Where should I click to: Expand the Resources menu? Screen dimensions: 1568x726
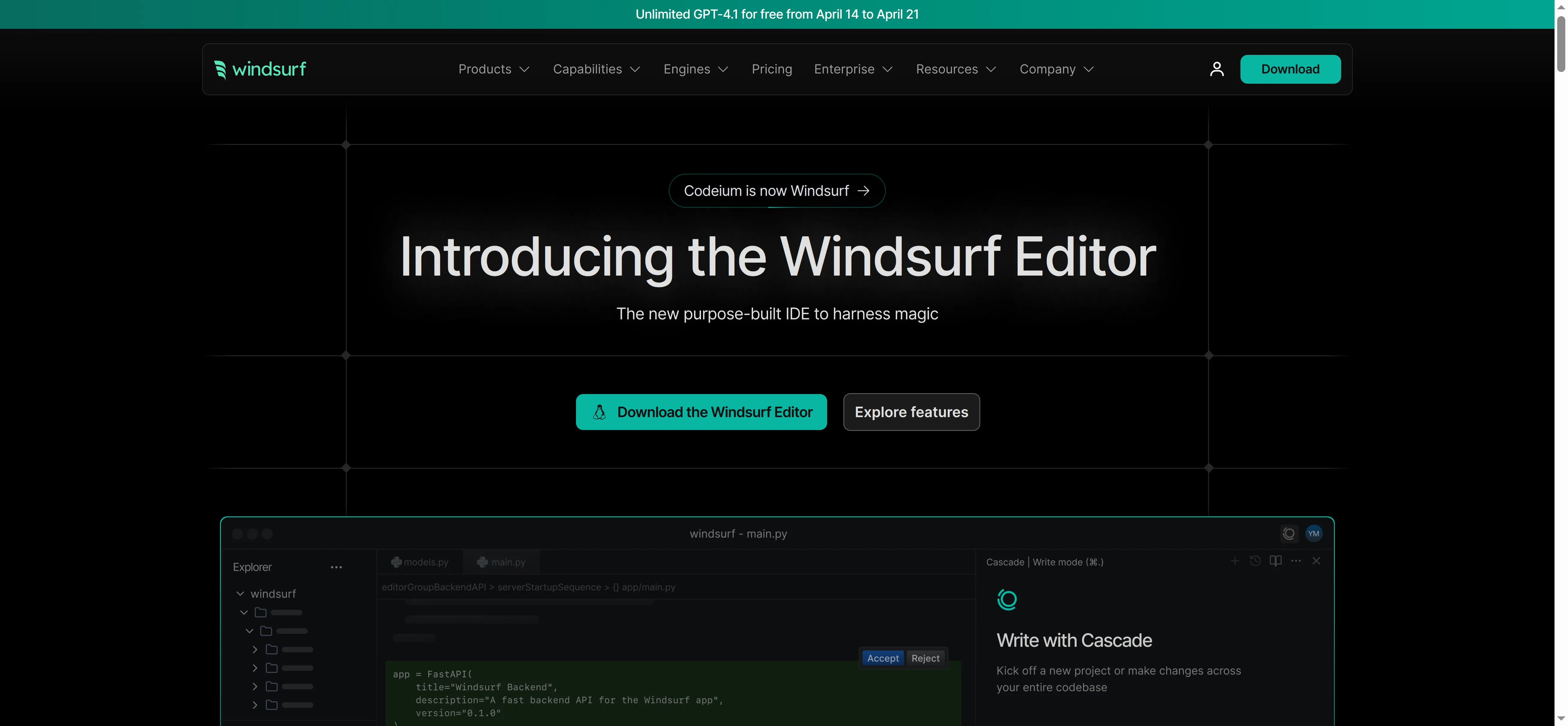tap(956, 70)
